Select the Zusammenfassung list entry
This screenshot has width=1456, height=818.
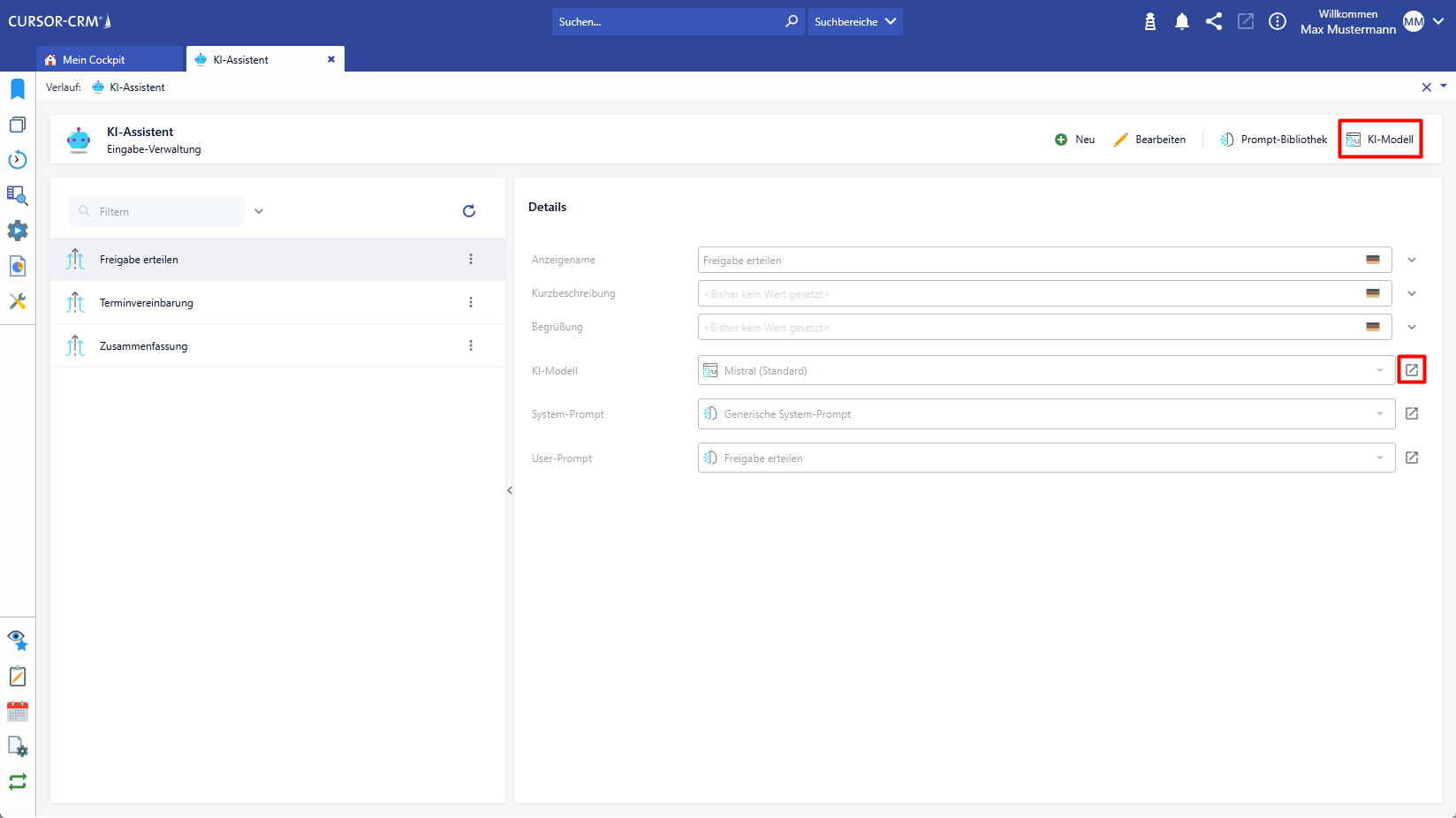[x=144, y=346]
